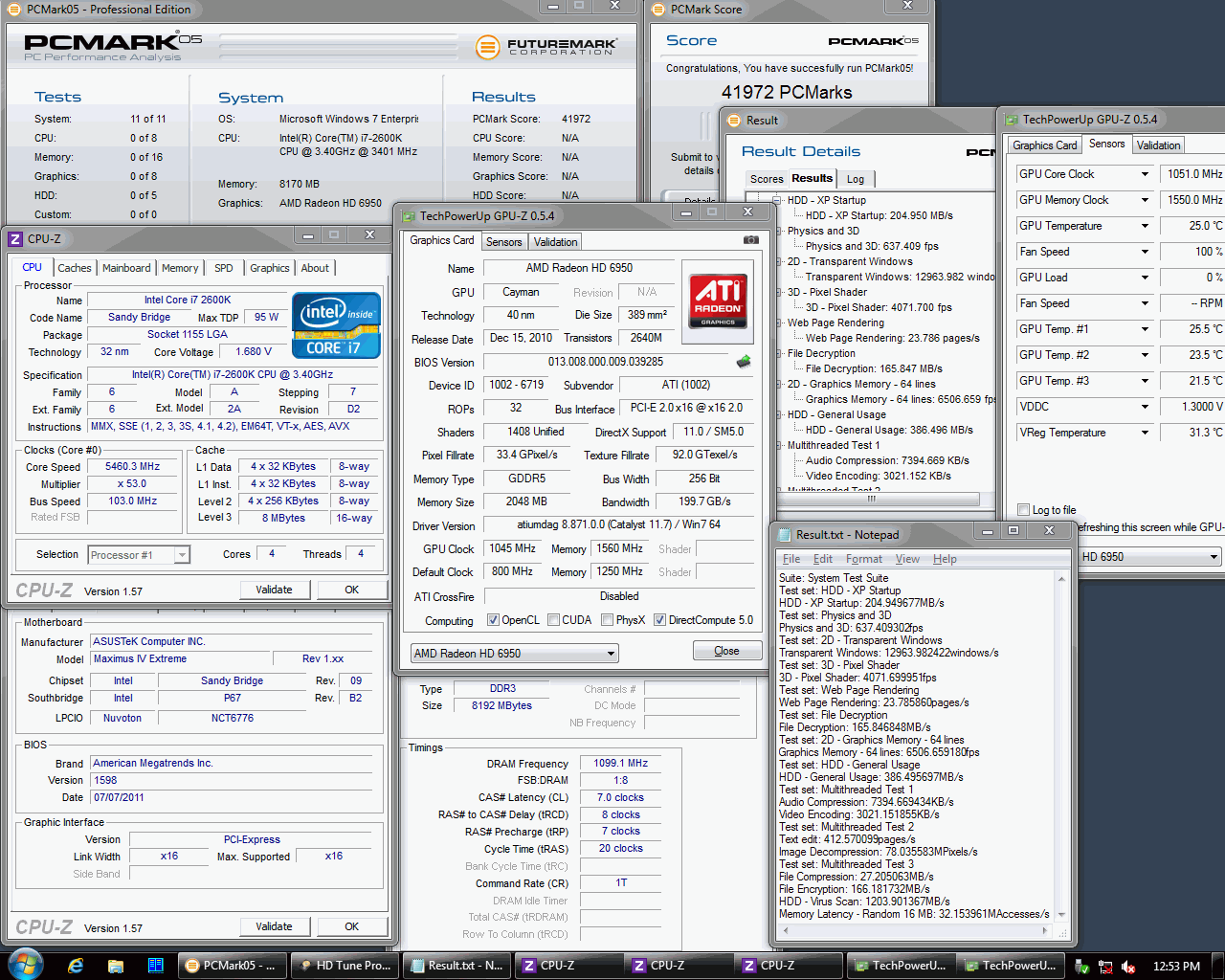Click the CPU-Z title bar icon
Screen dimensions: 1225x980
(15, 238)
